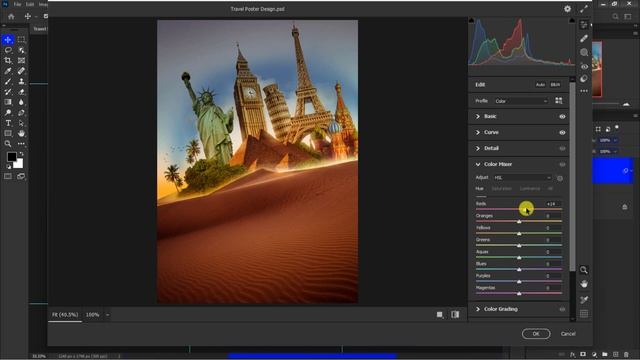
Task: Toggle Color Mixer panel visibility eye
Action: coord(562,164)
